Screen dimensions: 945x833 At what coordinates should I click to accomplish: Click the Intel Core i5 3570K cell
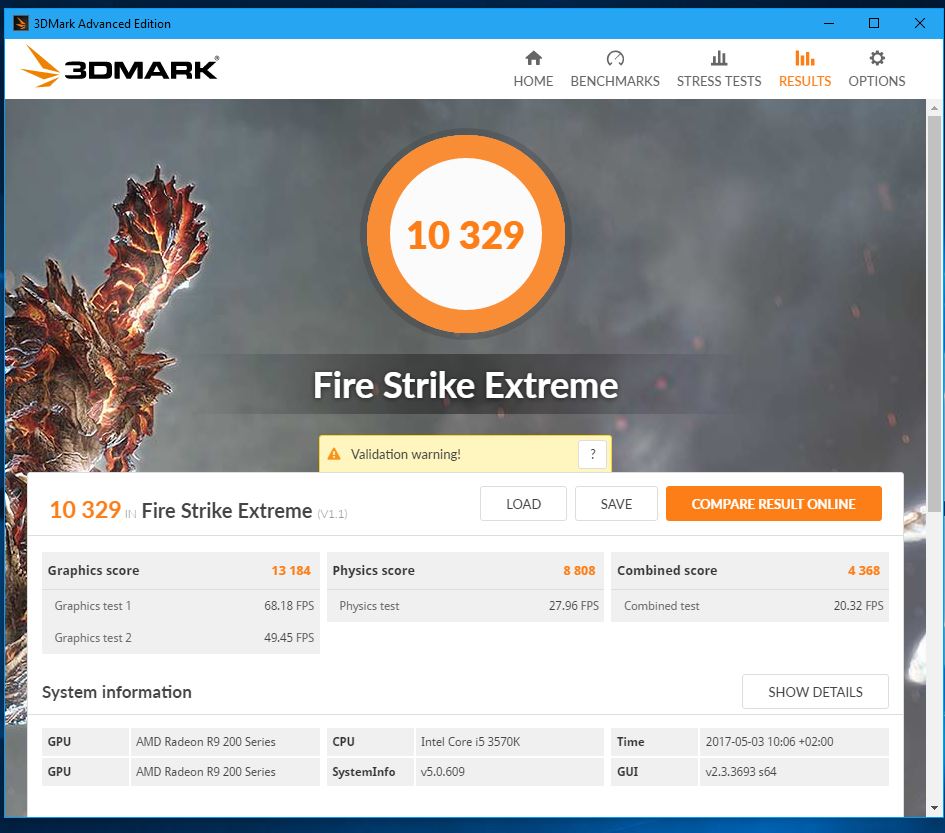click(x=509, y=742)
